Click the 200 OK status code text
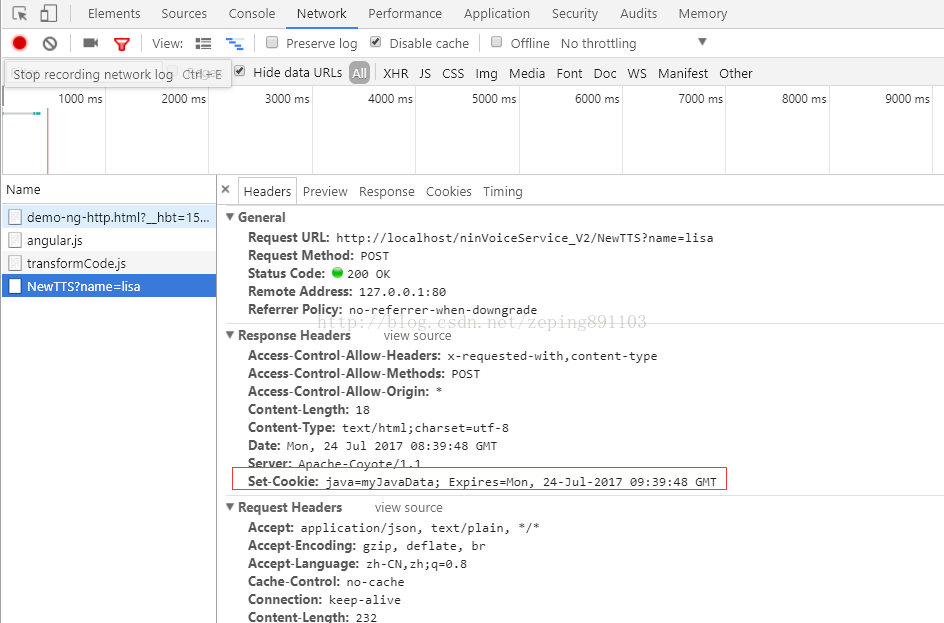Screen dimensions: 944x623 tap(368, 274)
